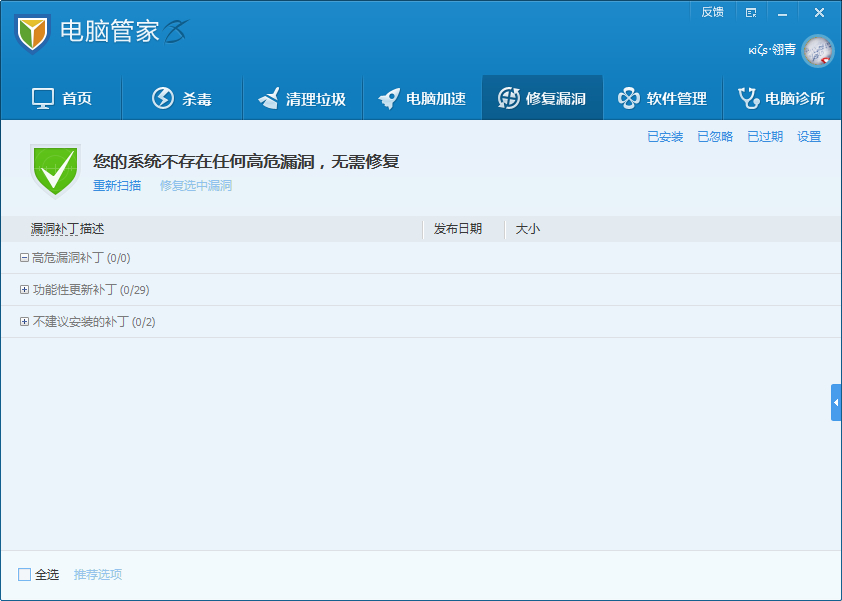Select the 功能性更新补丁 (0/29) row text
The width and height of the screenshot is (842, 601).
point(91,289)
